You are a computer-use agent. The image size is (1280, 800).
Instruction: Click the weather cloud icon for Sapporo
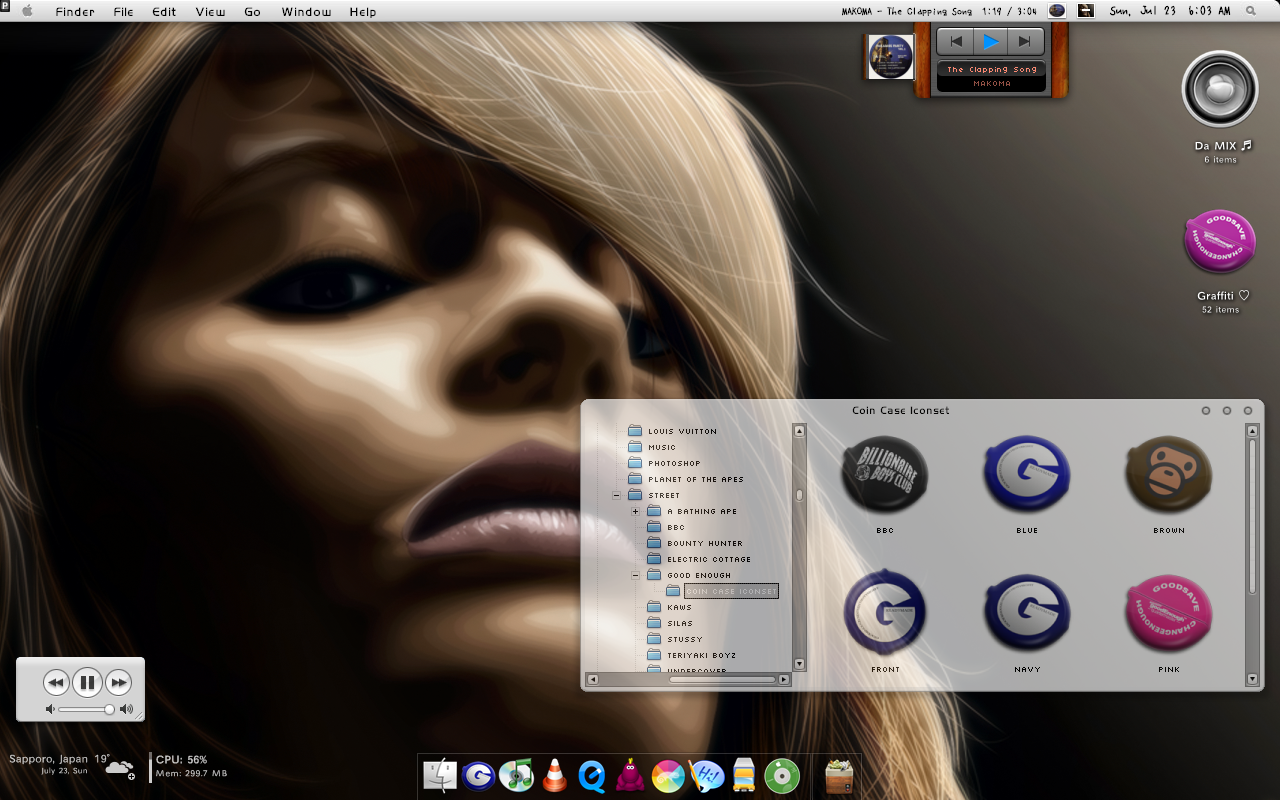(x=119, y=768)
